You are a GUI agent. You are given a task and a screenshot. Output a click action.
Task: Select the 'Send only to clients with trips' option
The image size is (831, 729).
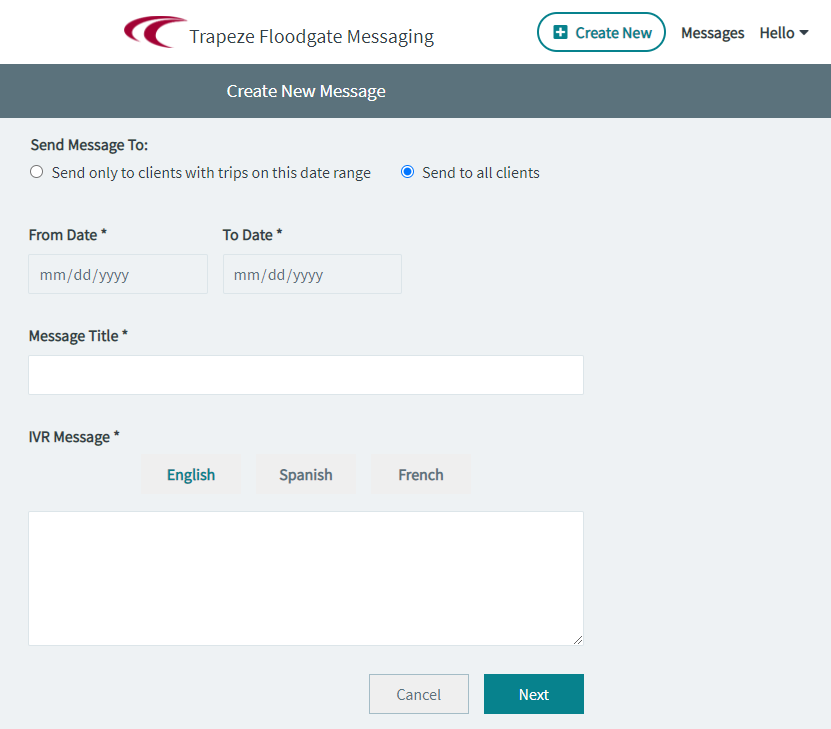tap(36, 171)
